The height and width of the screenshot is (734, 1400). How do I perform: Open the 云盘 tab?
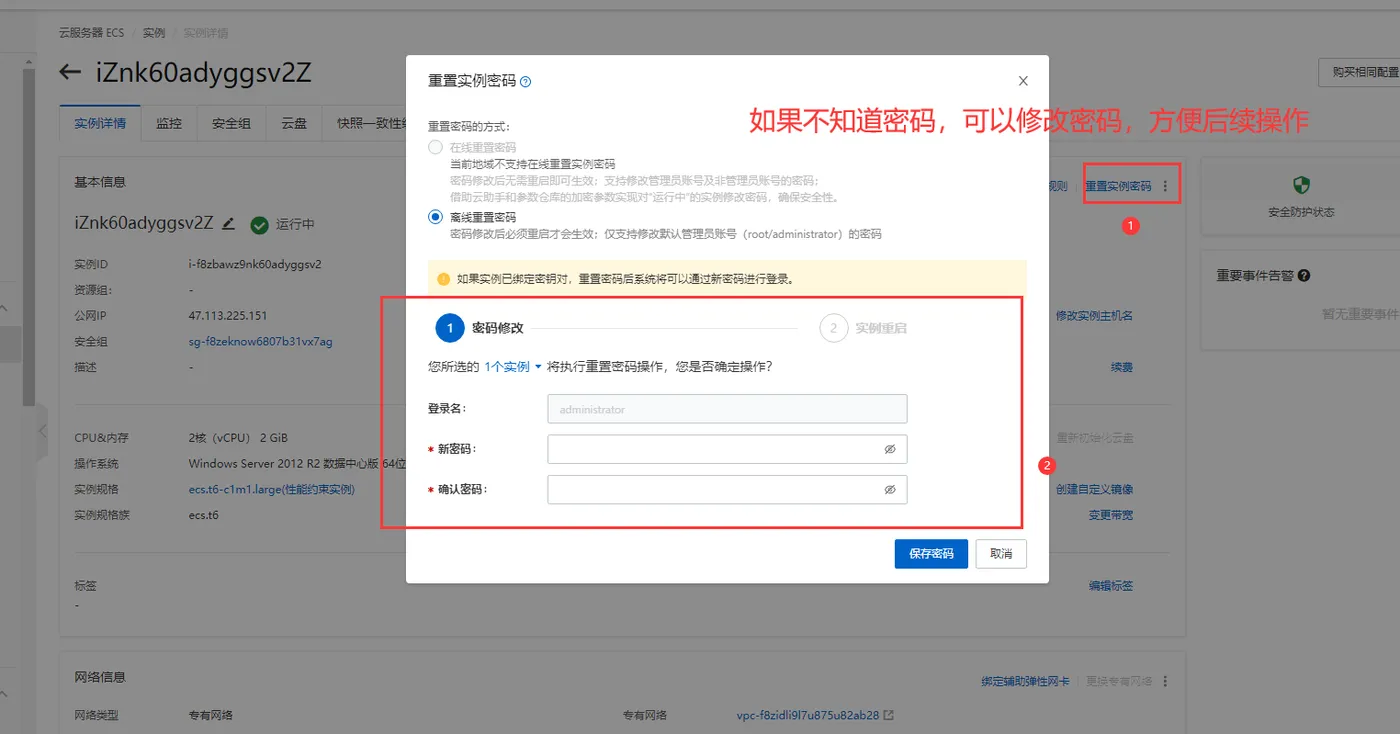pyautogui.click(x=293, y=124)
